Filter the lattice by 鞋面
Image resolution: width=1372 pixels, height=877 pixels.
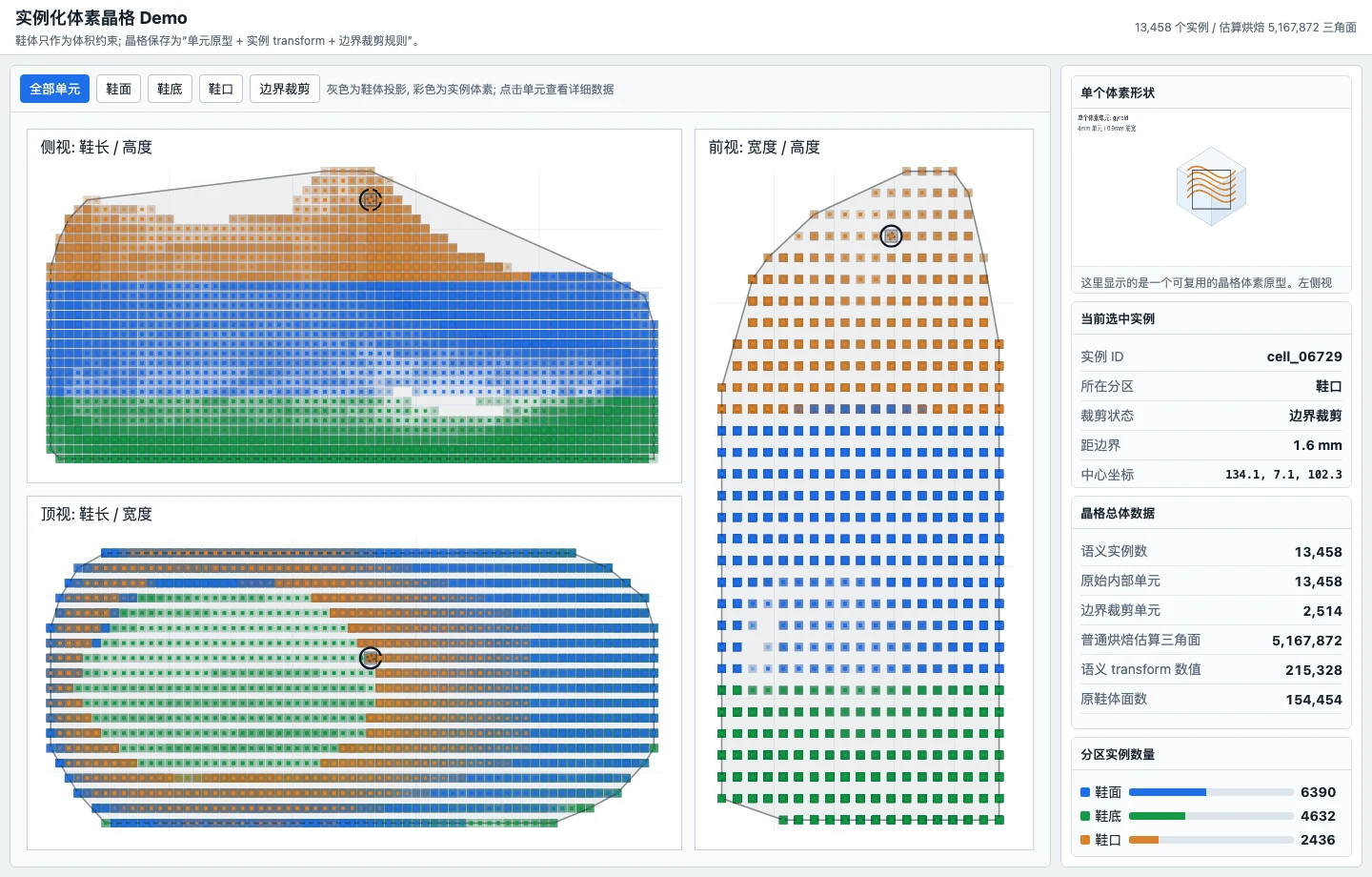118,89
